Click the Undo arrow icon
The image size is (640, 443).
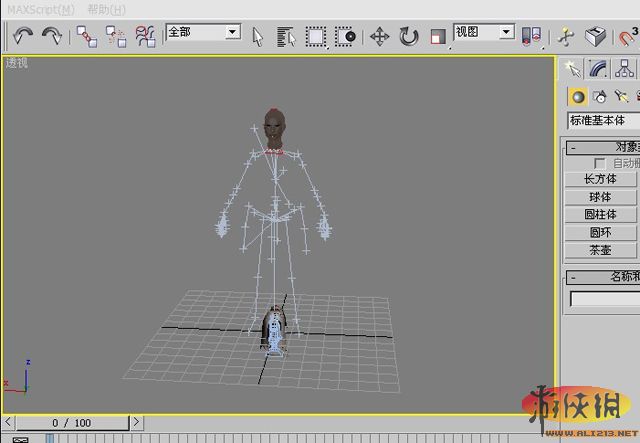tap(23, 36)
